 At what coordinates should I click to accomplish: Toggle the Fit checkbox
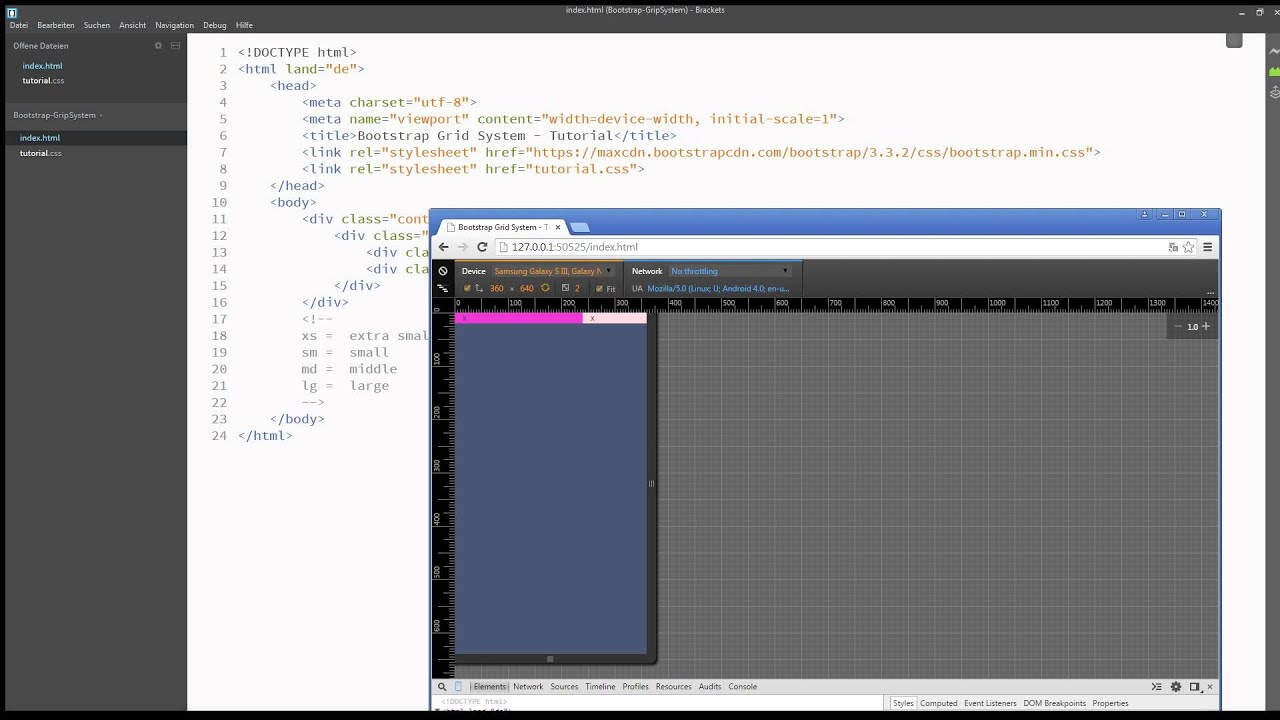pyautogui.click(x=599, y=289)
